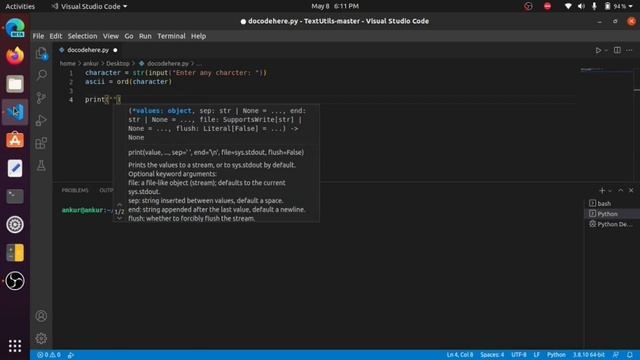Select the Python De... terminal entry
Screen dimensions: 640x360
[611, 224]
